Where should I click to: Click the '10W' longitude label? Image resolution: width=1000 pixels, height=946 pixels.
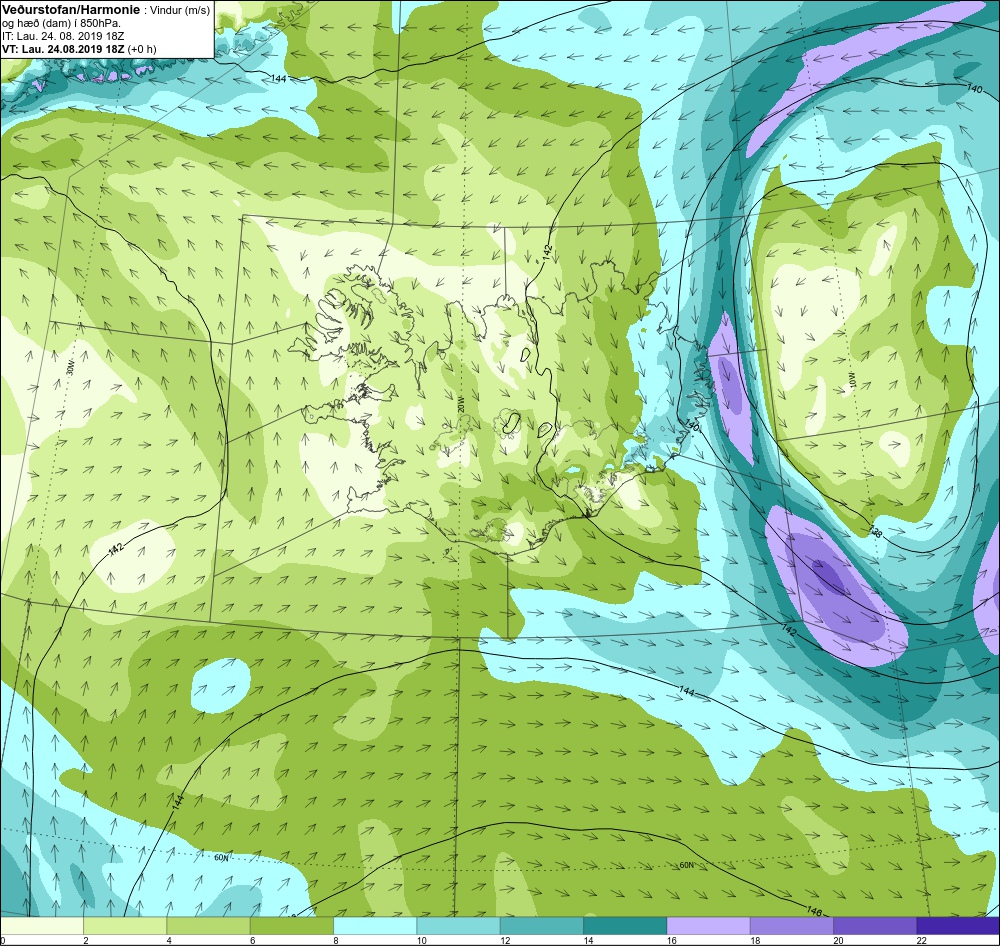coord(853,381)
